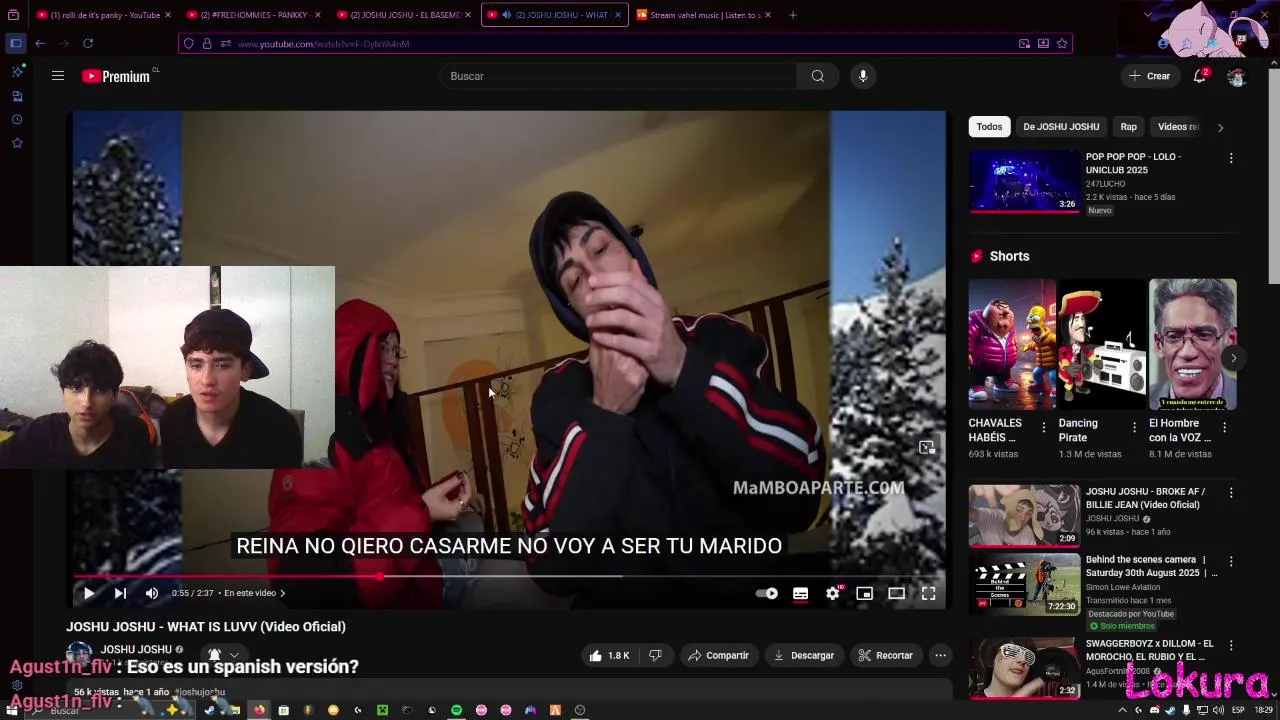Skip to the next video
This screenshot has width=1280, height=720.
[x=120, y=593]
